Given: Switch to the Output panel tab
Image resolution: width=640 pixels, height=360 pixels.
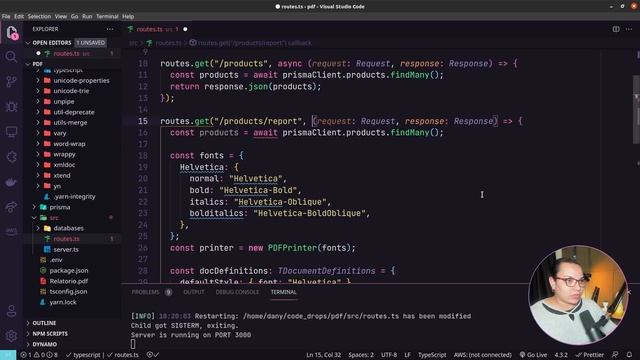Looking at the screenshot, I should (x=194, y=292).
